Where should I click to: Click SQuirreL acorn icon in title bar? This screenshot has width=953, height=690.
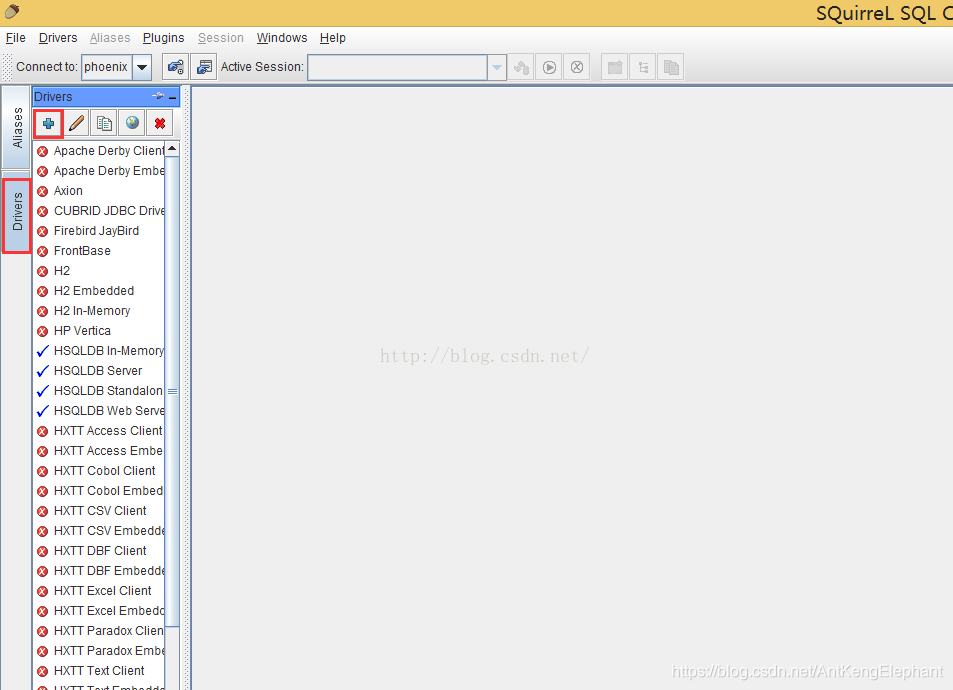pyautogui.click(x=12, y=12)
